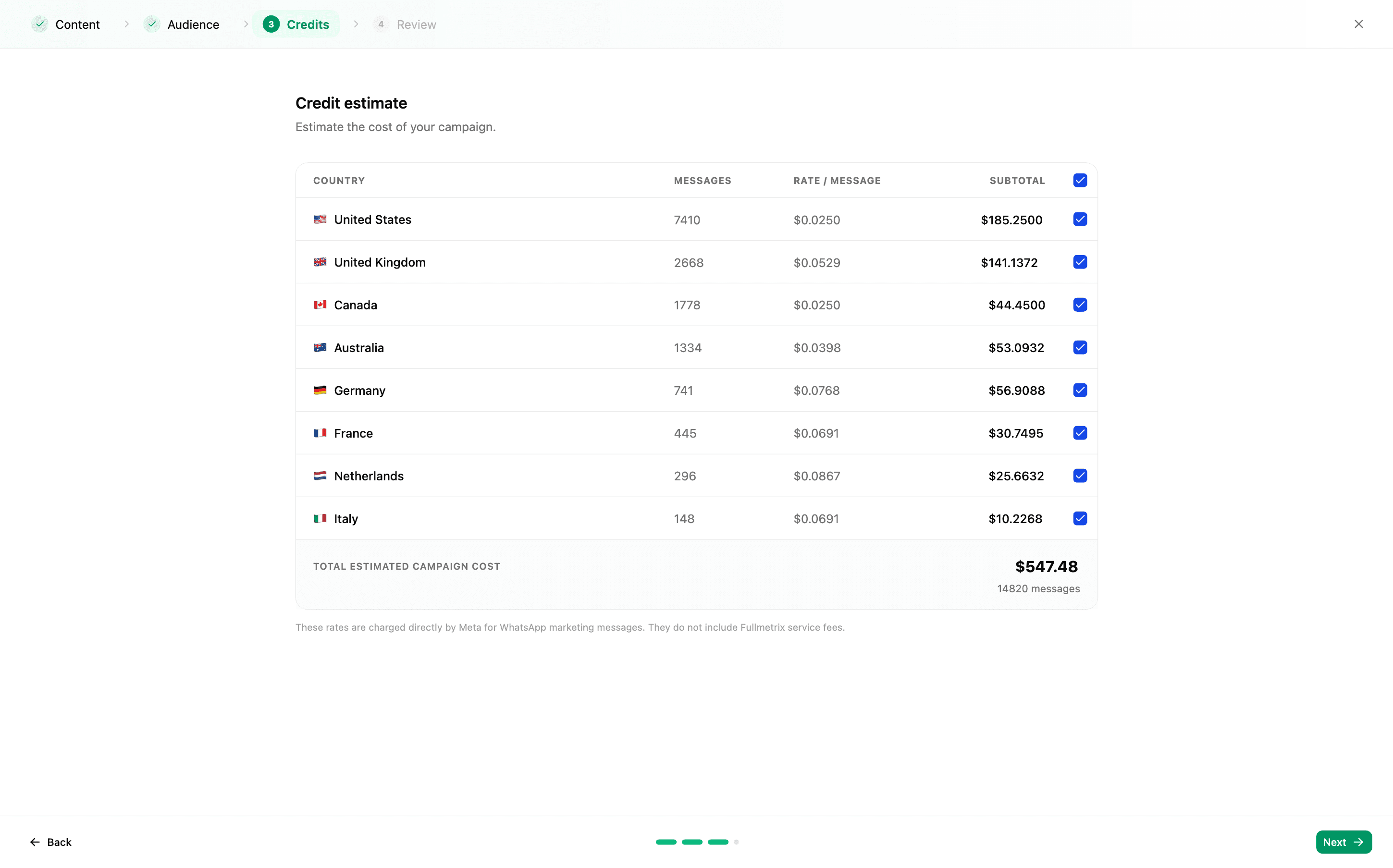The width and height of the screenshot is (1393, 868).
Task: Click the third progress indicator segment
Action: (x=718, y=842)
